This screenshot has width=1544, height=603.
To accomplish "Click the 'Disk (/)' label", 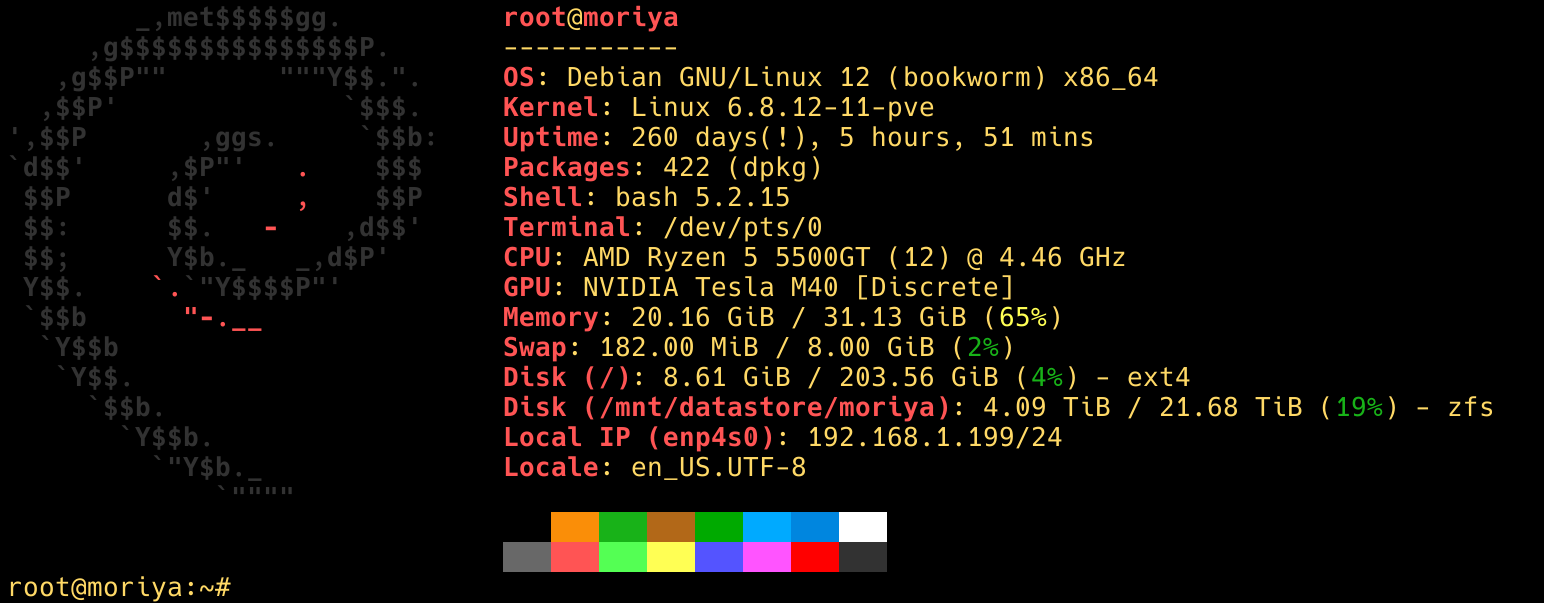I will click(567, 378).
